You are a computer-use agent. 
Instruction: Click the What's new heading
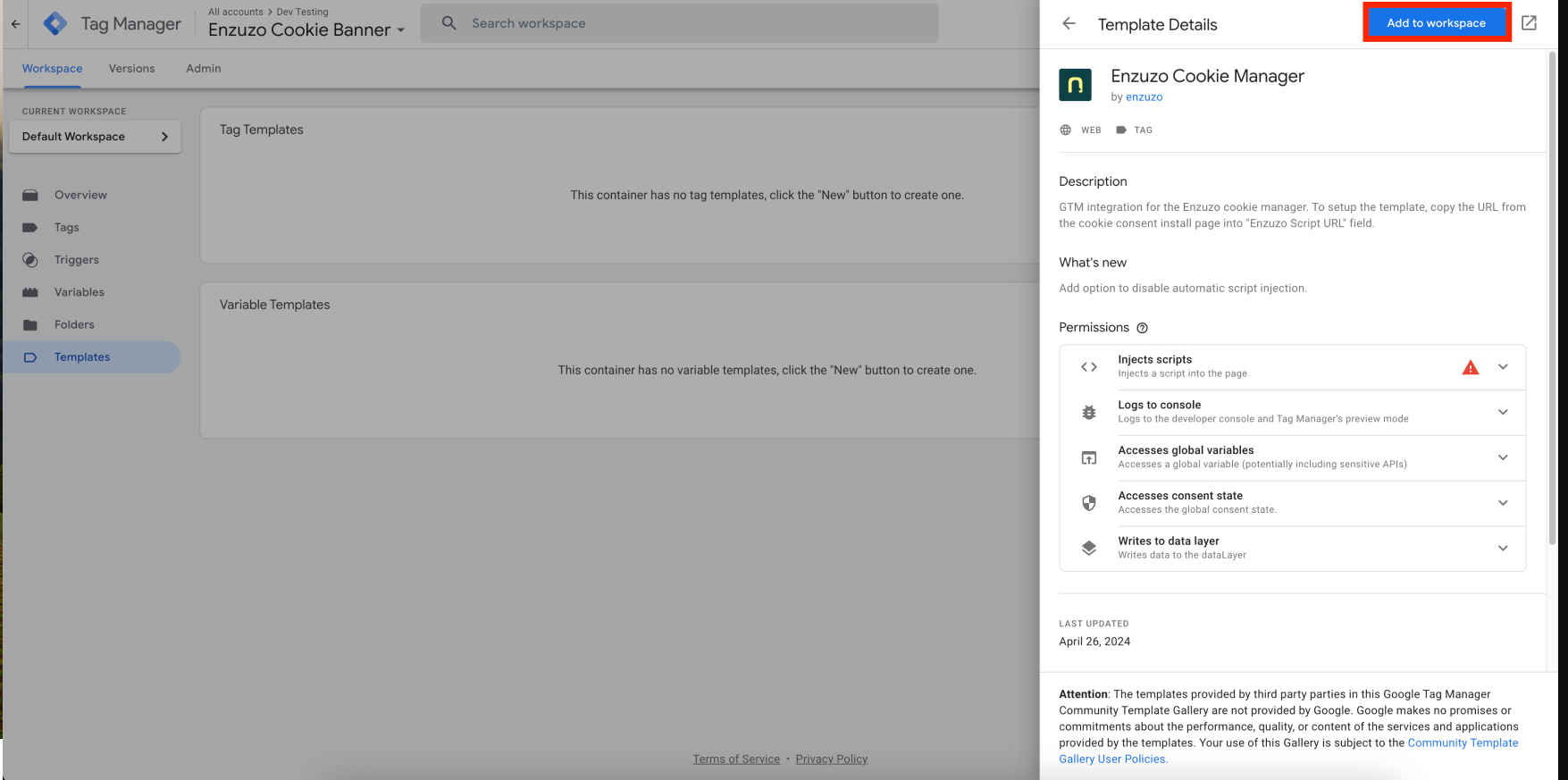click(1093, 263)
